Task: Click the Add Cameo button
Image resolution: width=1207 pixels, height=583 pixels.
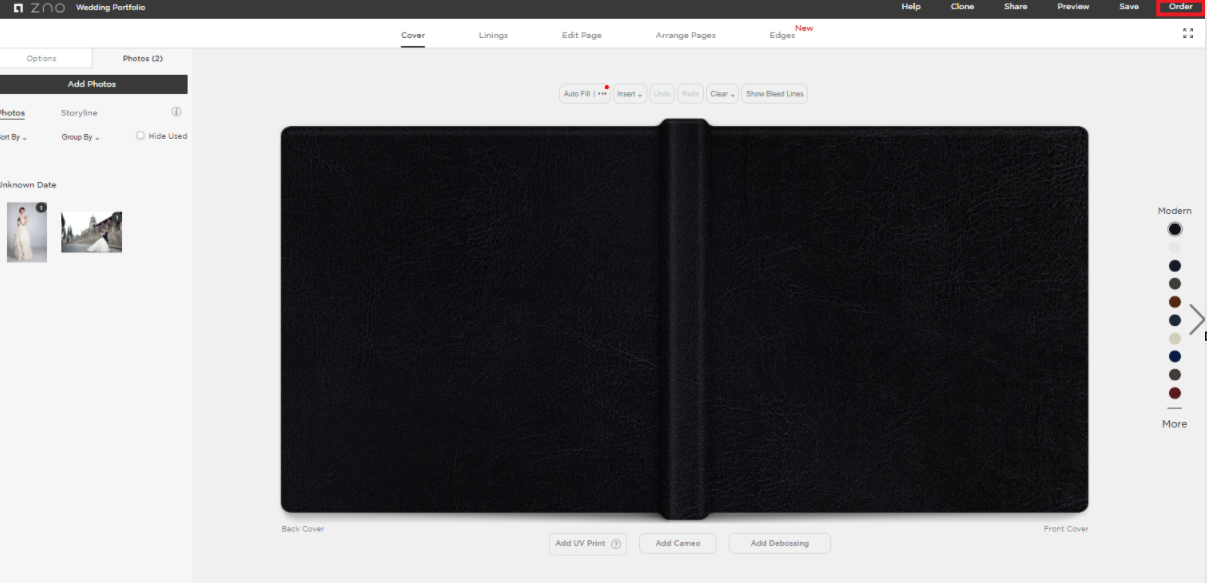Action: click(678, 544)
